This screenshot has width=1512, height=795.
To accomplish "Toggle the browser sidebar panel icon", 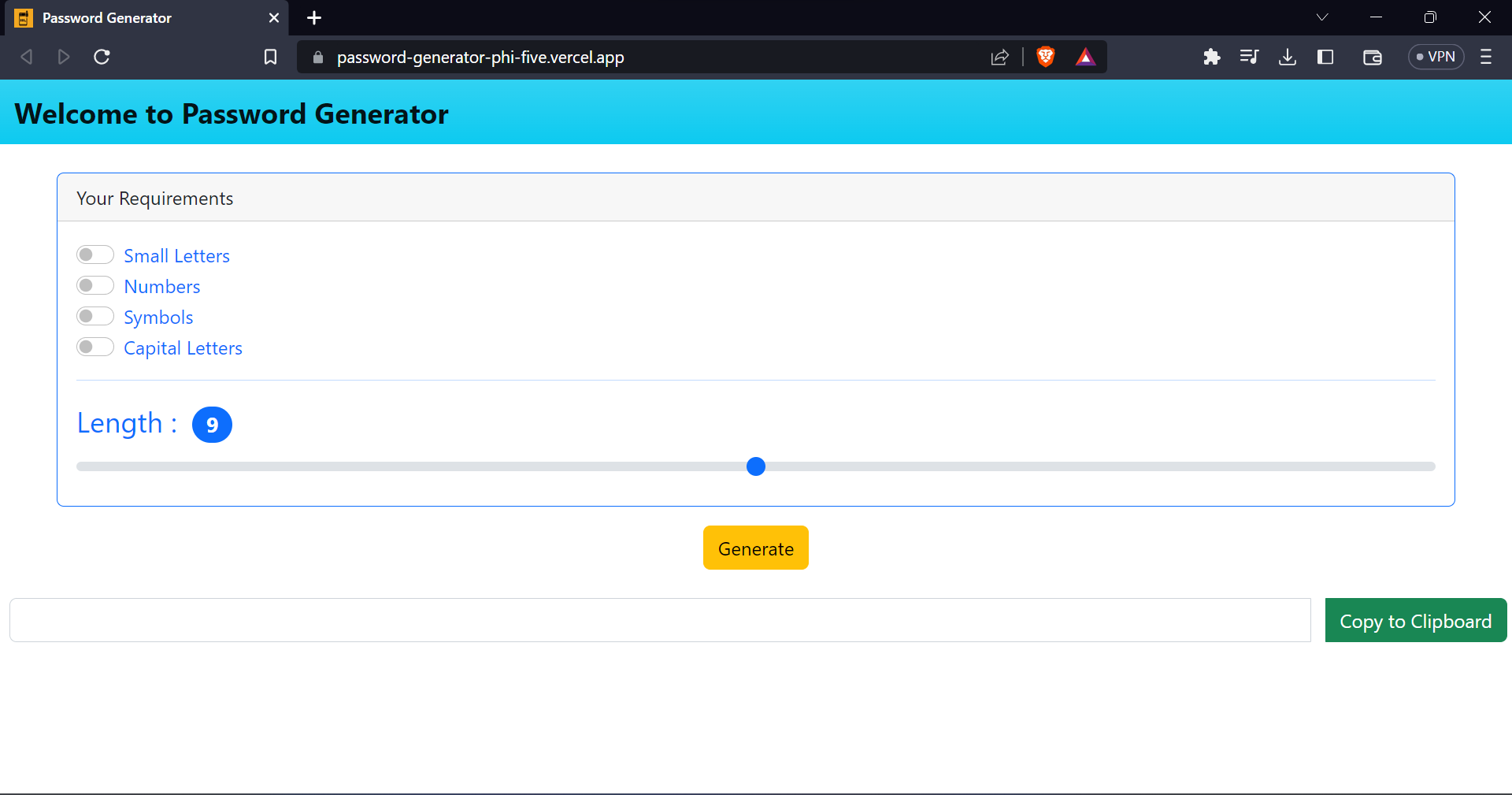I will coord(1325,57).
